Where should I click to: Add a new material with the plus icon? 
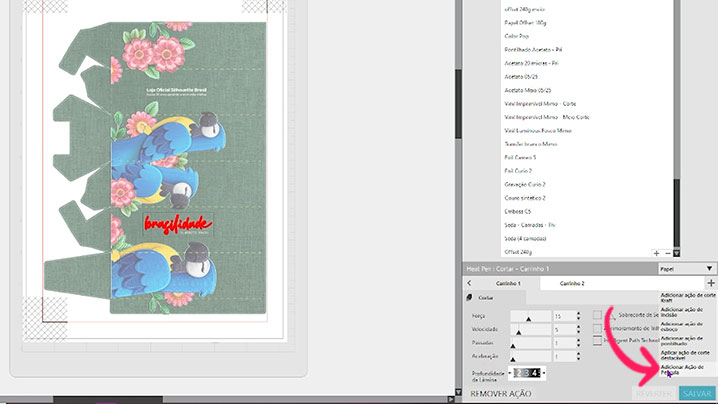tap(656, 253)
